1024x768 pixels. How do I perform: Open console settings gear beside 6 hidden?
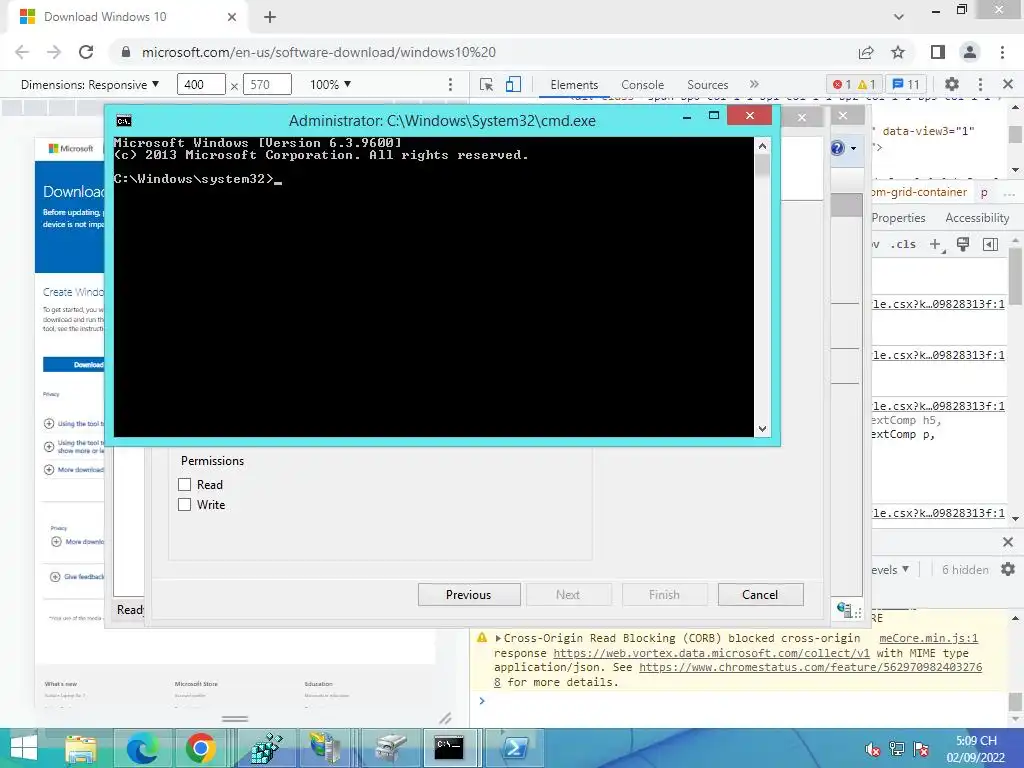point(1008,569)
